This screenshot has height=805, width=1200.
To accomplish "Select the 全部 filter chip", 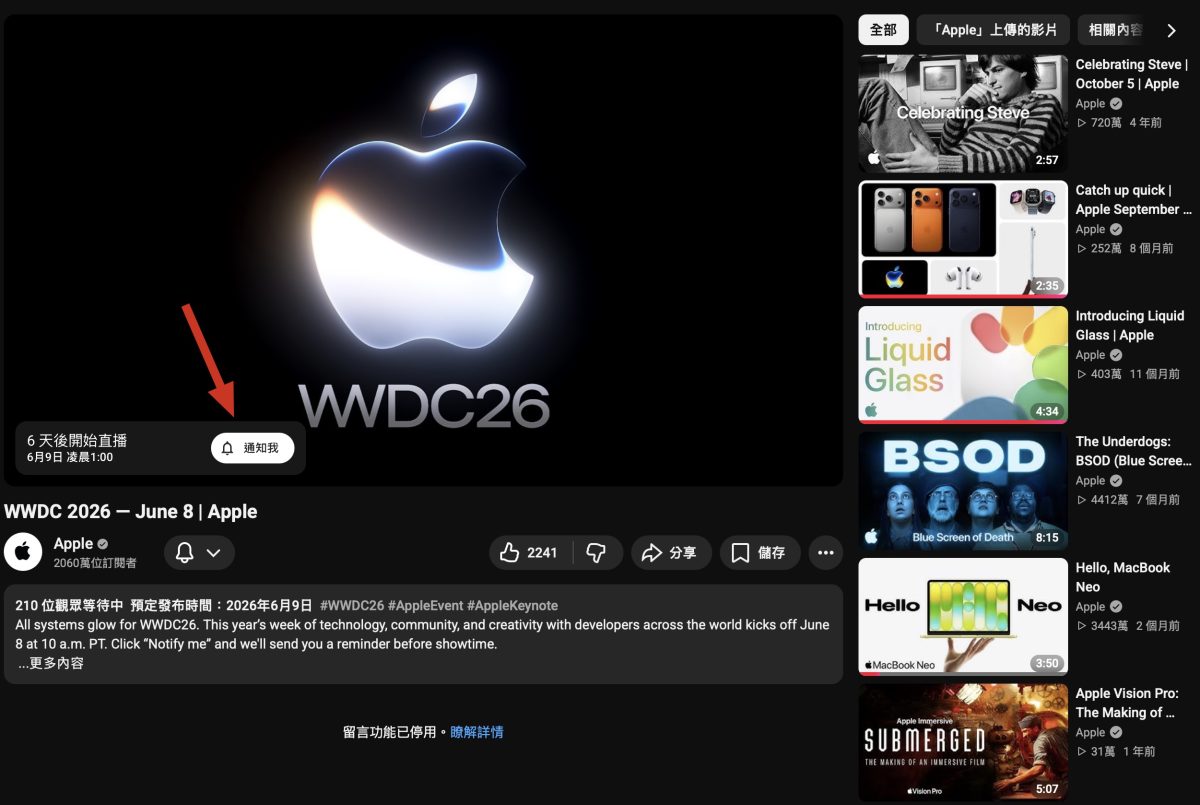I will [x=883, y=30].
